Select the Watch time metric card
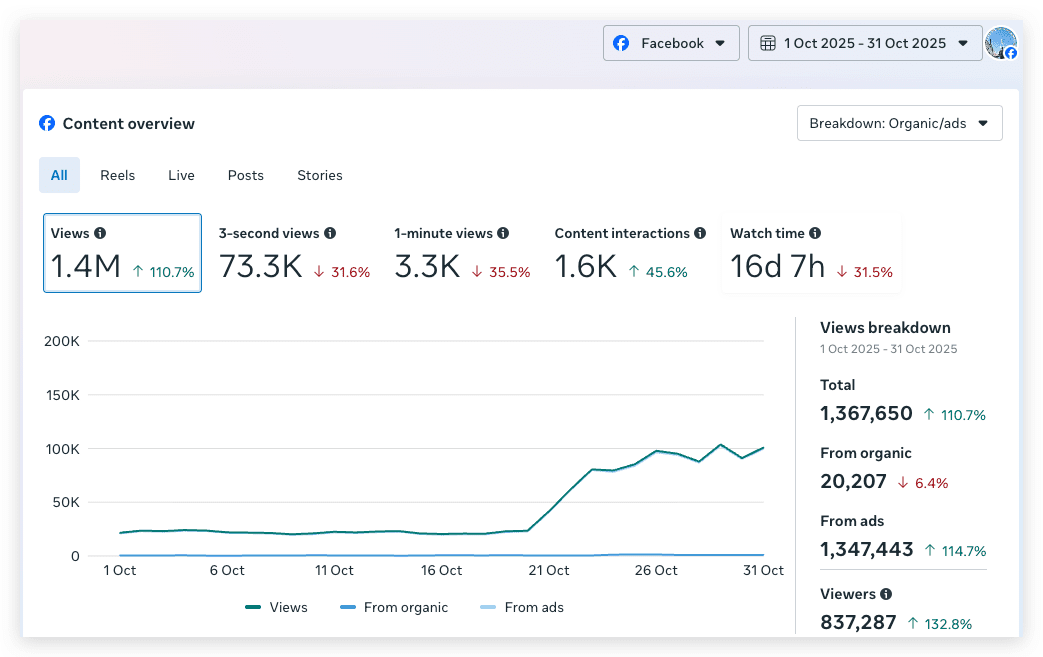1043x657 pixels. [x=812, y=253]
